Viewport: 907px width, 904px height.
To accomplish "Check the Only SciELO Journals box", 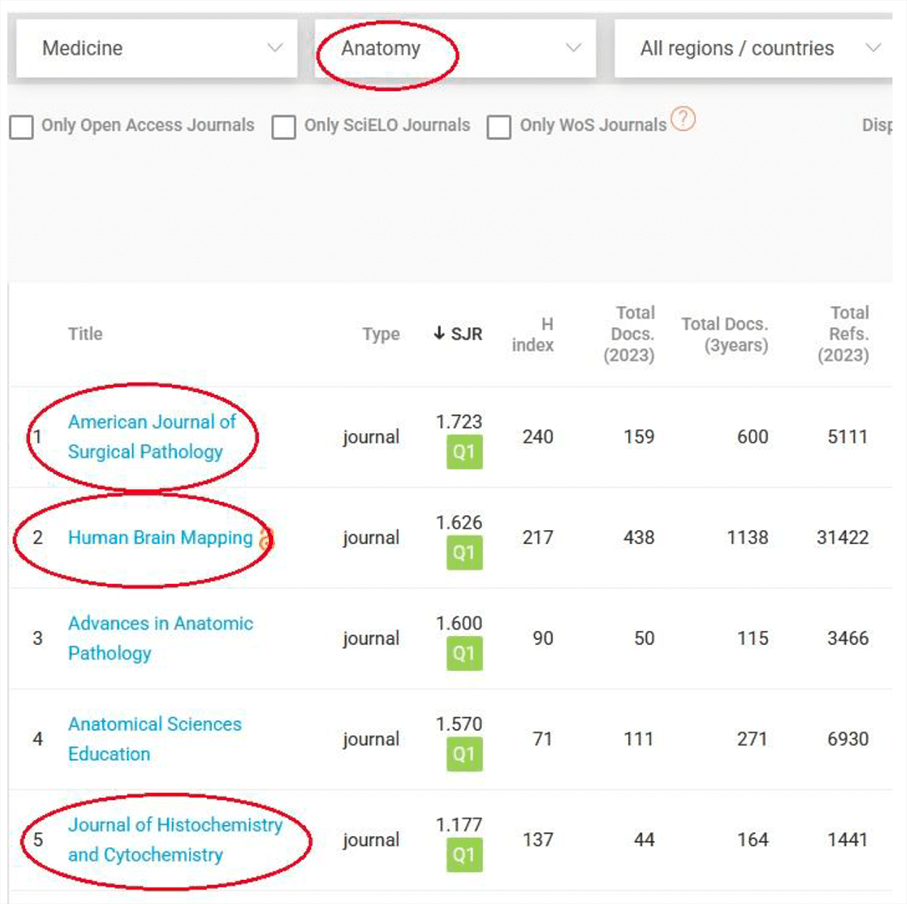I will (x=284, y=127).
